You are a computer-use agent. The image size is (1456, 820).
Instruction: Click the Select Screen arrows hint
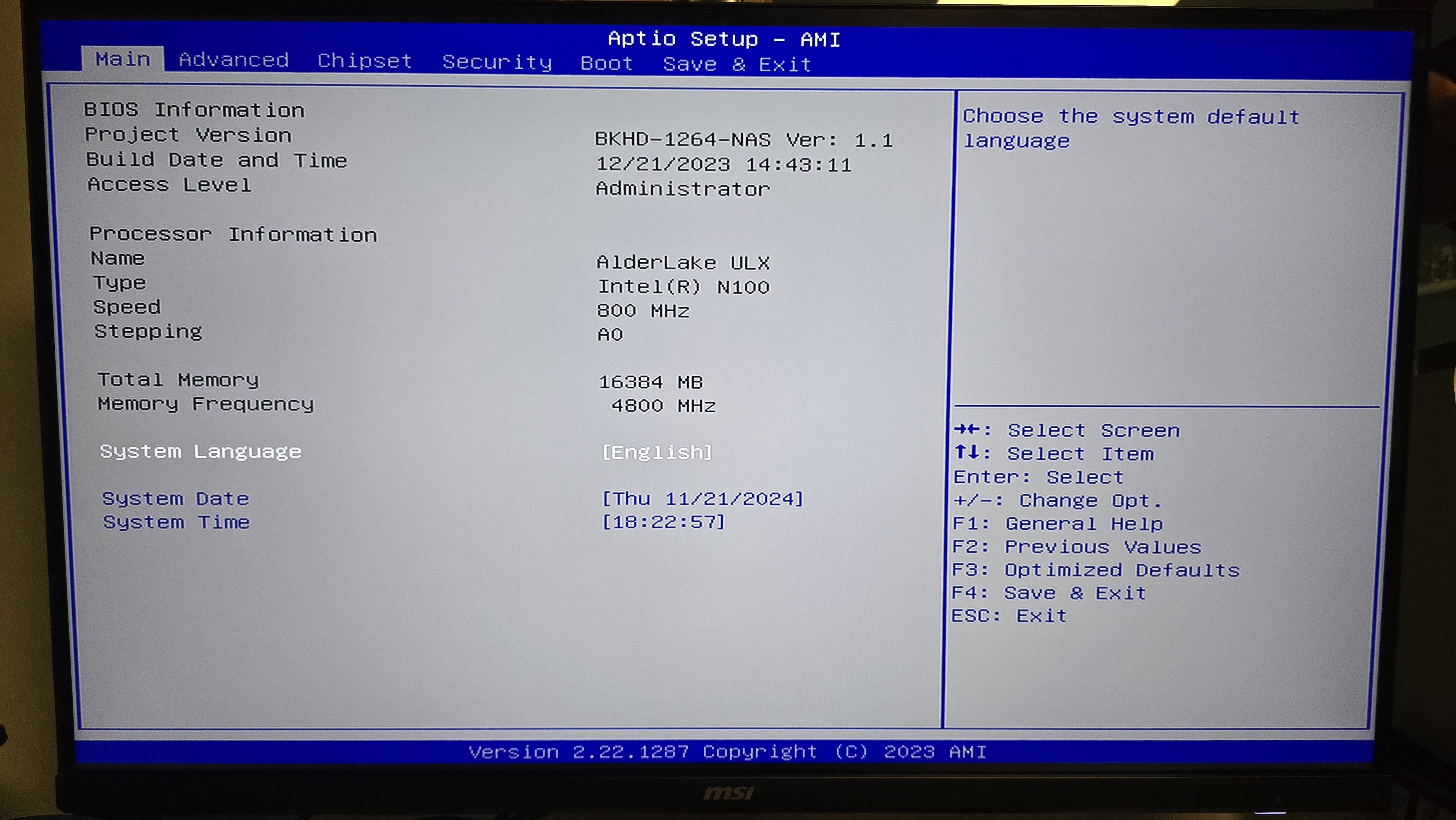[1067, 430]
